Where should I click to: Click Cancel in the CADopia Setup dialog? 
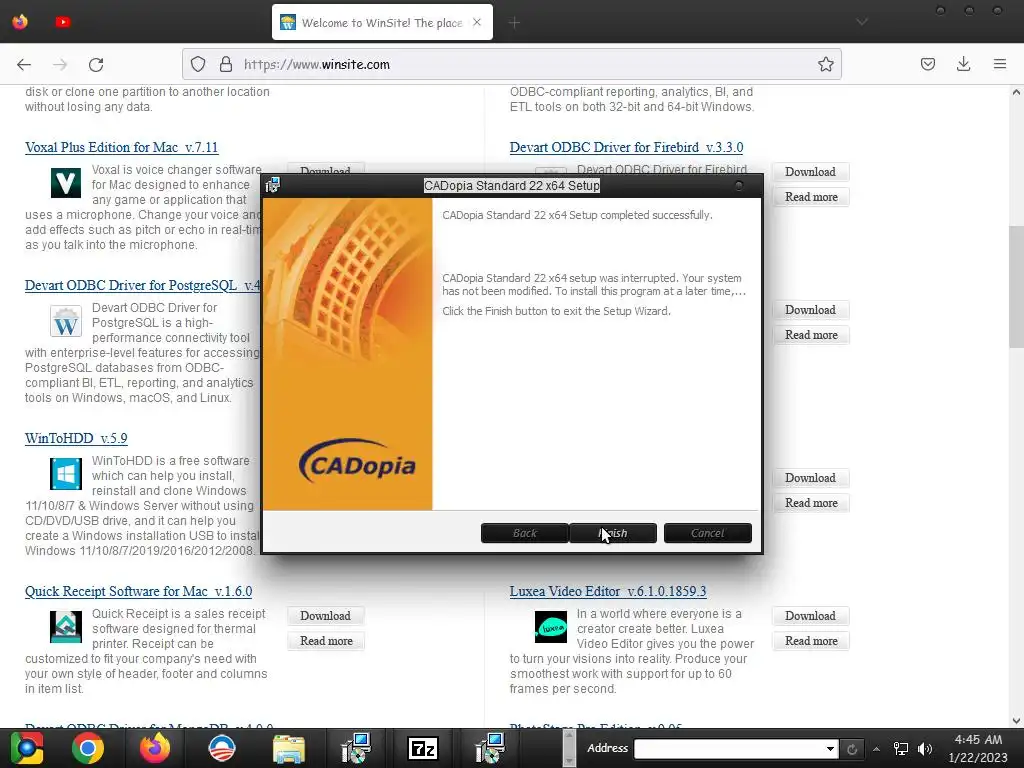pos(707,533)
